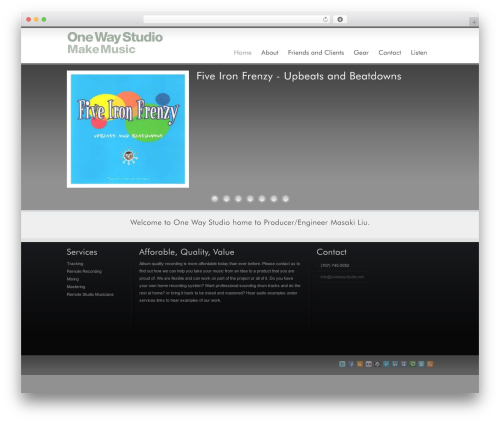The width and height of the screenshot is (500, 423).
Task: Select the fourth slideshow dot
Action: pyautogui.click(x=250, y=199)
